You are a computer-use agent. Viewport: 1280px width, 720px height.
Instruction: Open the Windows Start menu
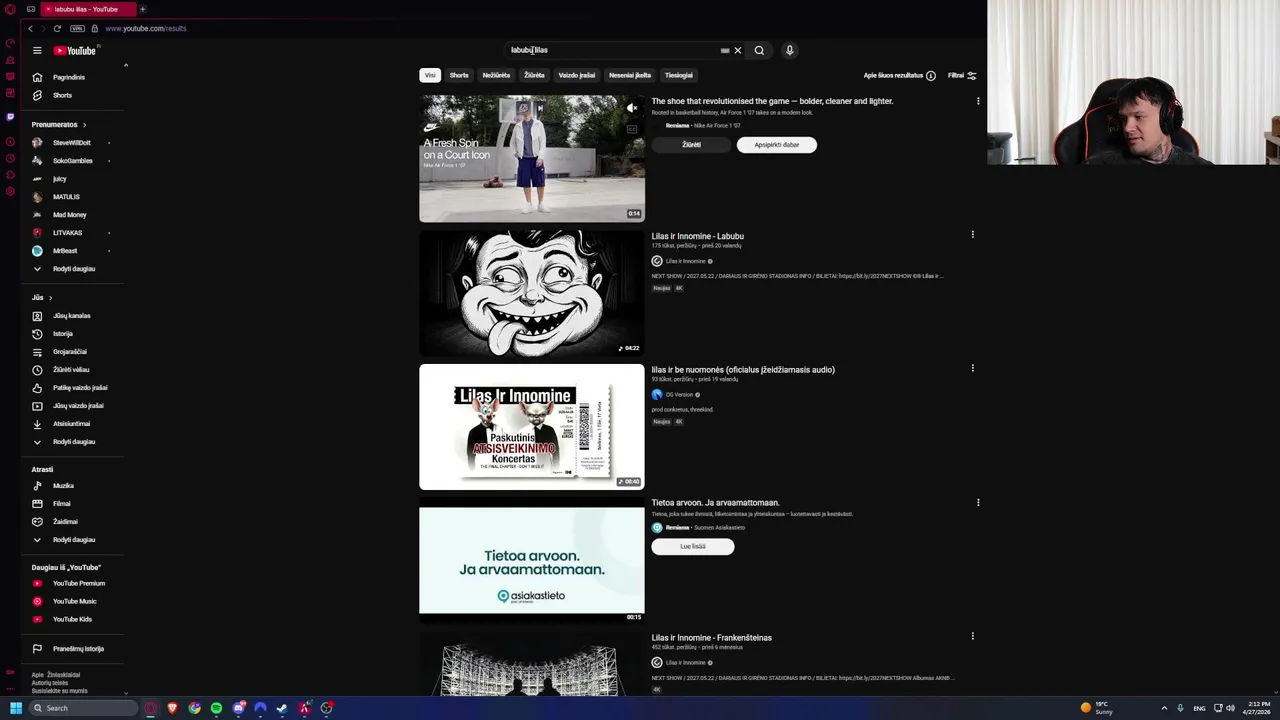(15, 708)
